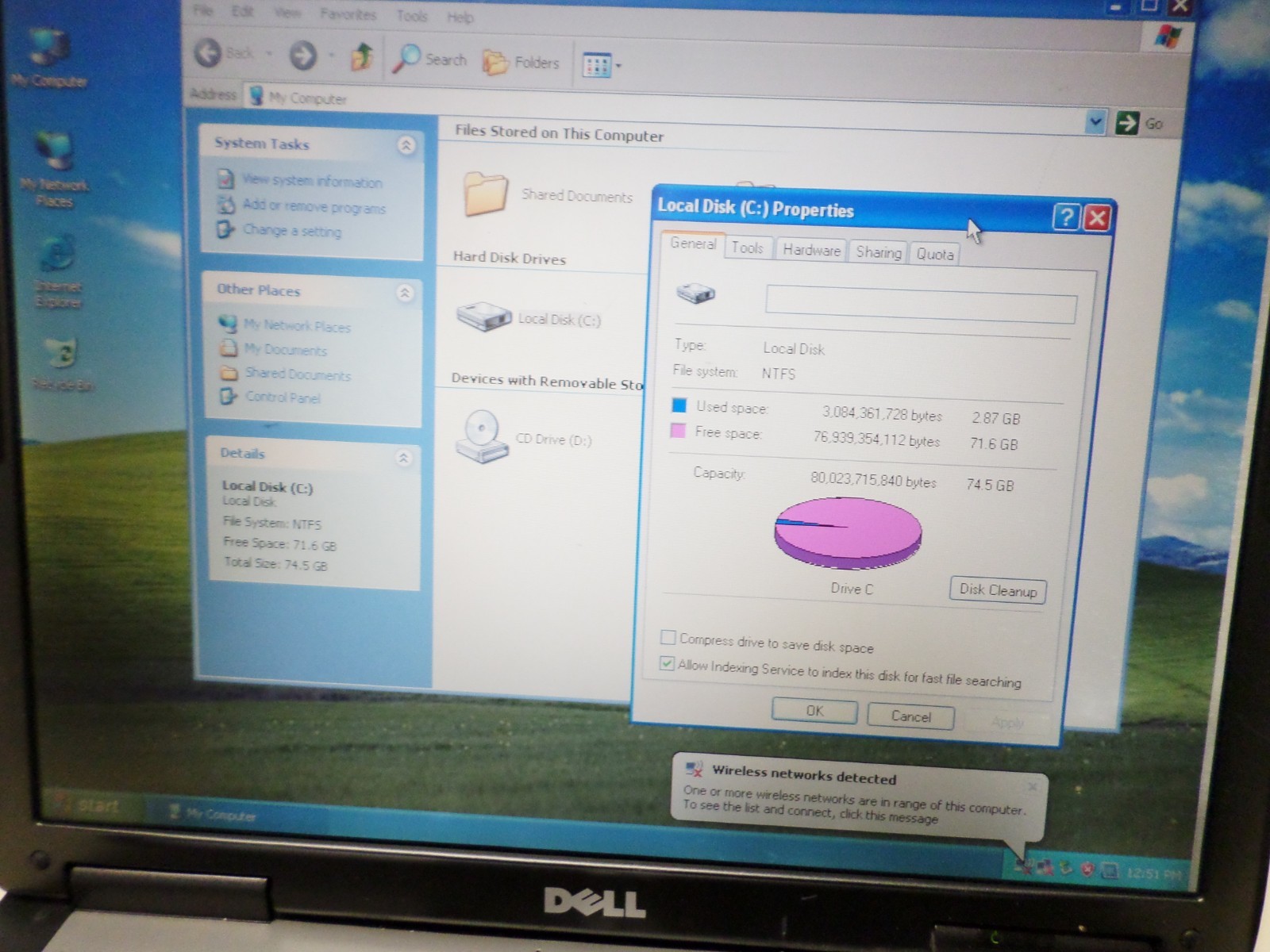The height and width of the screenshot is (952, 1270).
Task: Open the Help menu
Action: click(460, 17)
